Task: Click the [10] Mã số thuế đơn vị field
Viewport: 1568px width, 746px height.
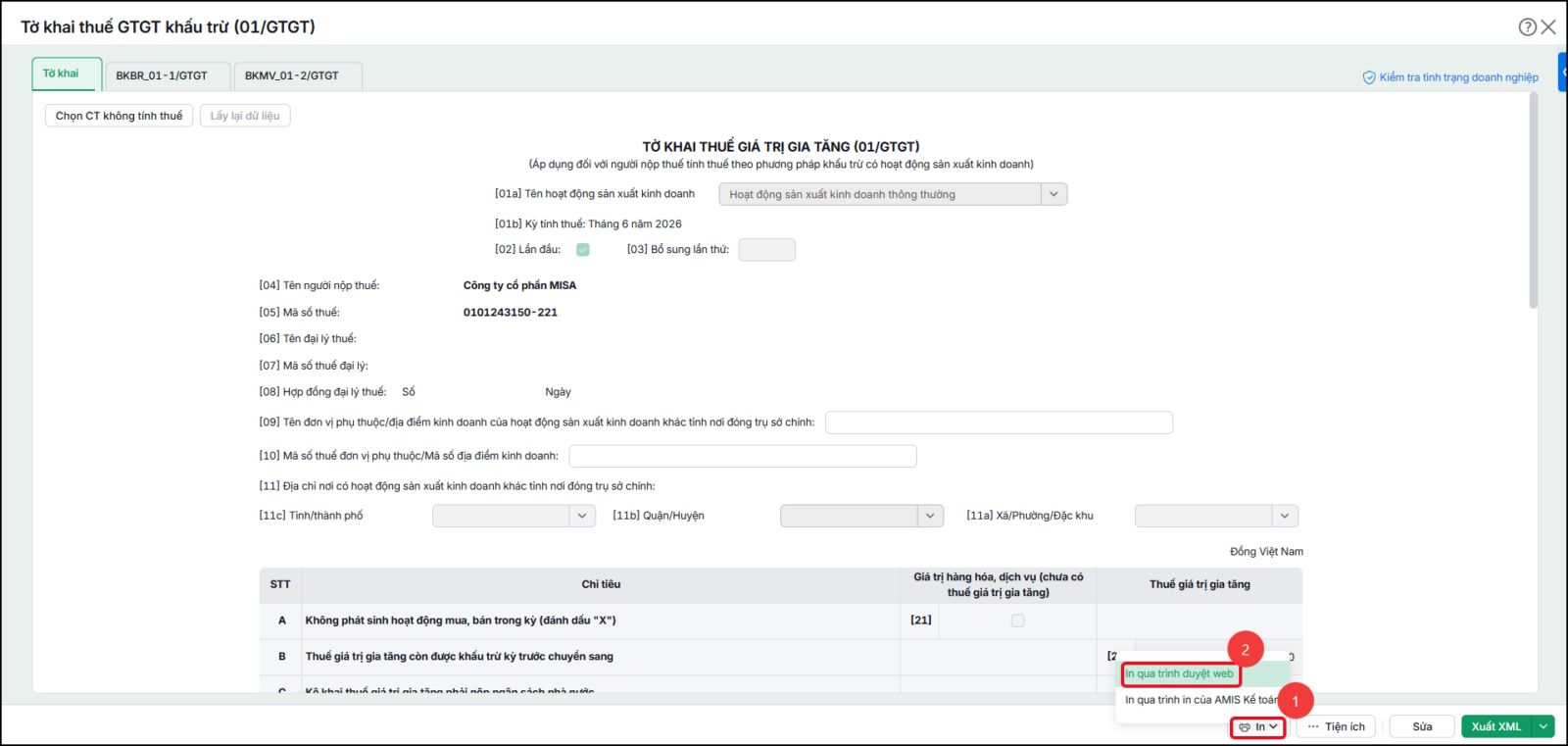Action: pos(743,456)
